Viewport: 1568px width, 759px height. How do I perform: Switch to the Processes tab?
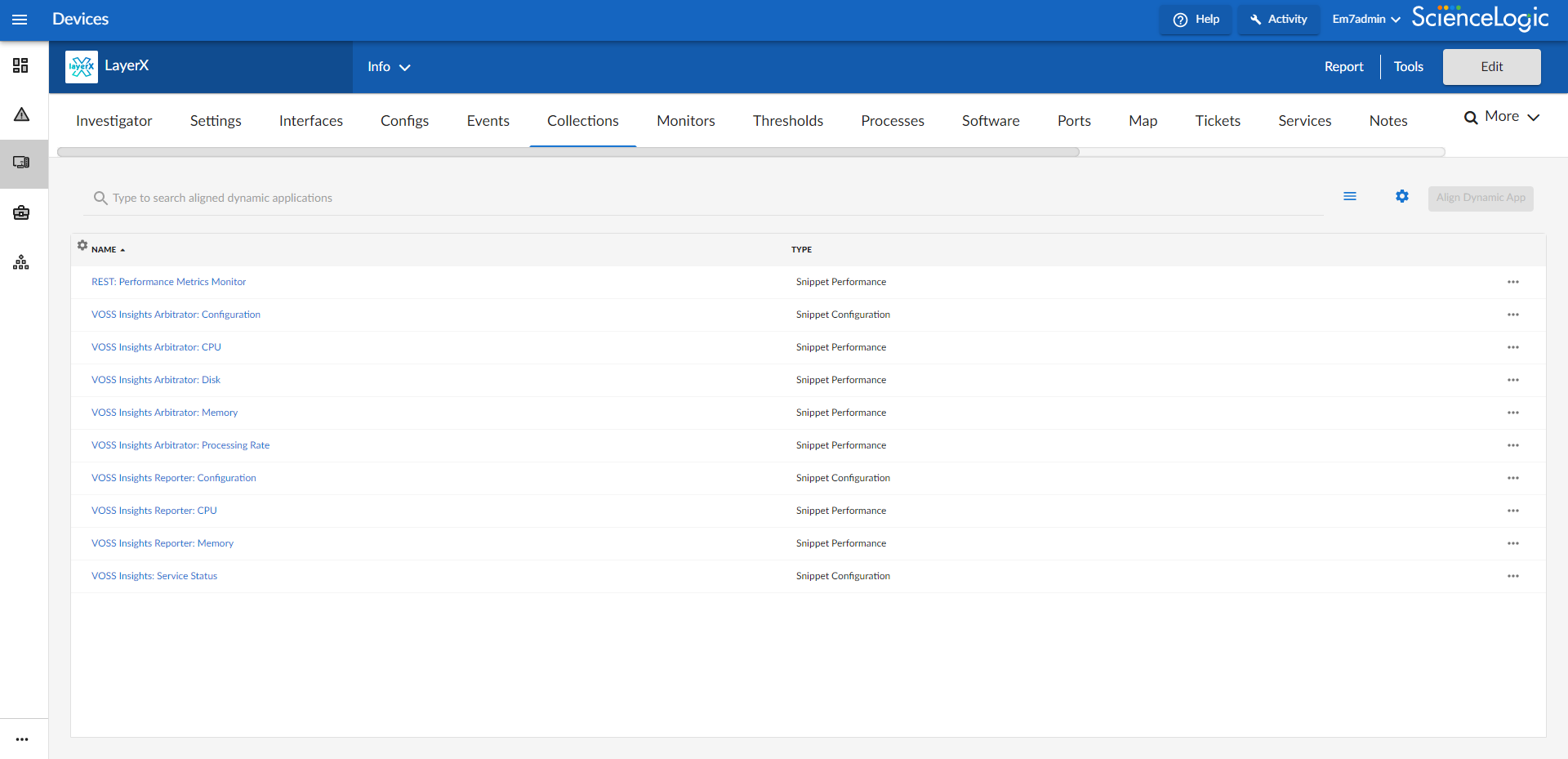tap(893, 121)
